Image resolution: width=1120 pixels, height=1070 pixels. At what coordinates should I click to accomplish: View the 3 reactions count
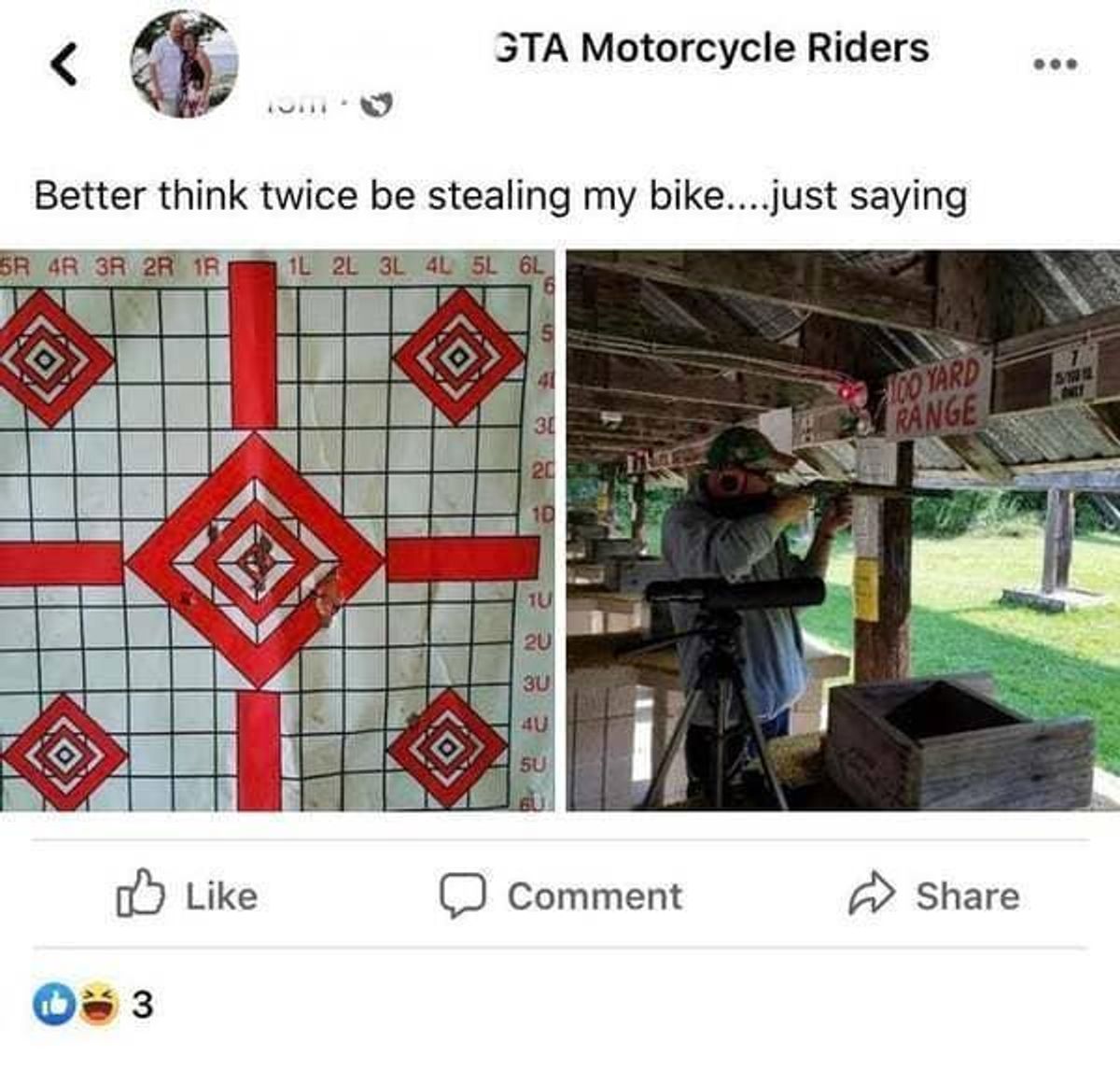(x=142, y=1006)
